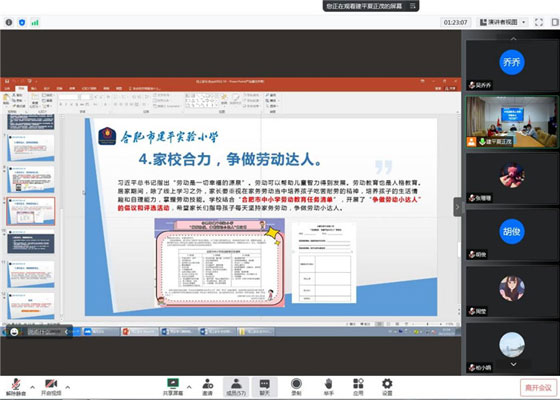Screen dimensions: 560x400
Task: Select the 建平夏正茂 live video tile
Action: (512, 122)
